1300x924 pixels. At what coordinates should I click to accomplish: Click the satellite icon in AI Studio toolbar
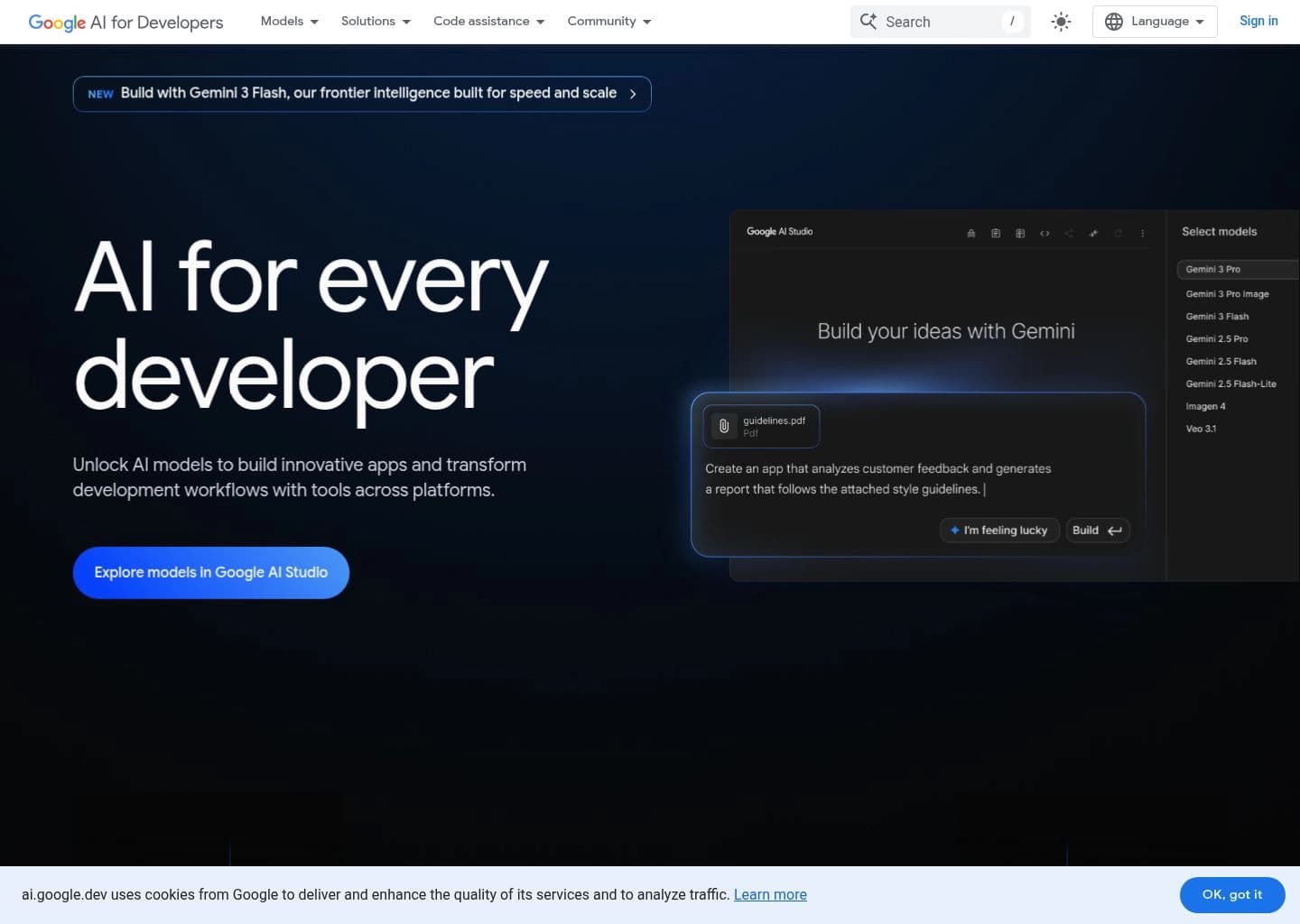click(x=1093, y=233)
